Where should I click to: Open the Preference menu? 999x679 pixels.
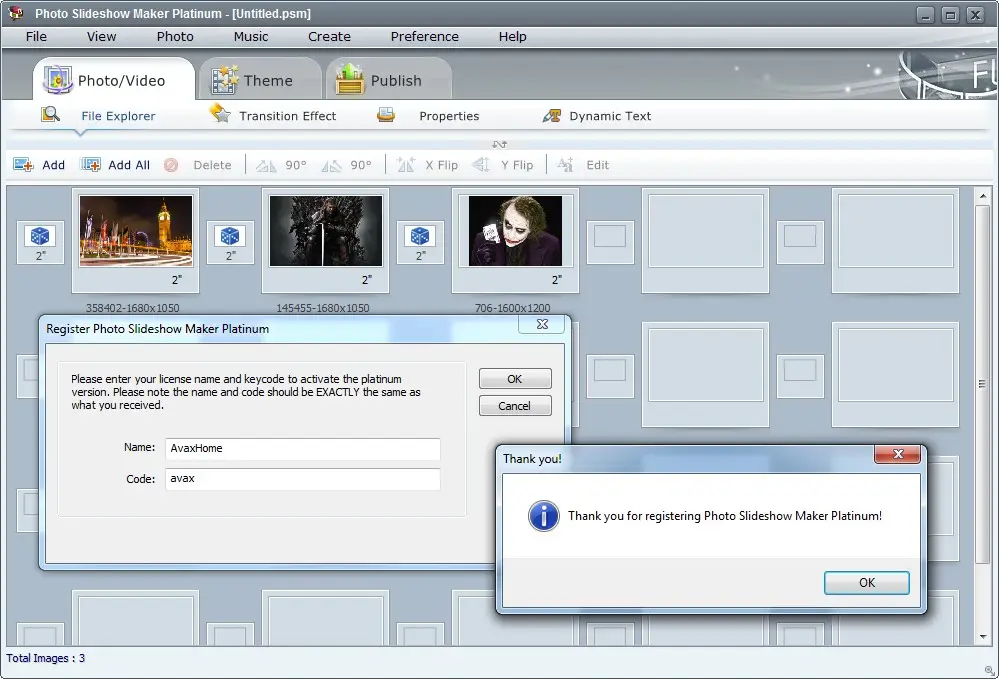[x=424, y=36]
